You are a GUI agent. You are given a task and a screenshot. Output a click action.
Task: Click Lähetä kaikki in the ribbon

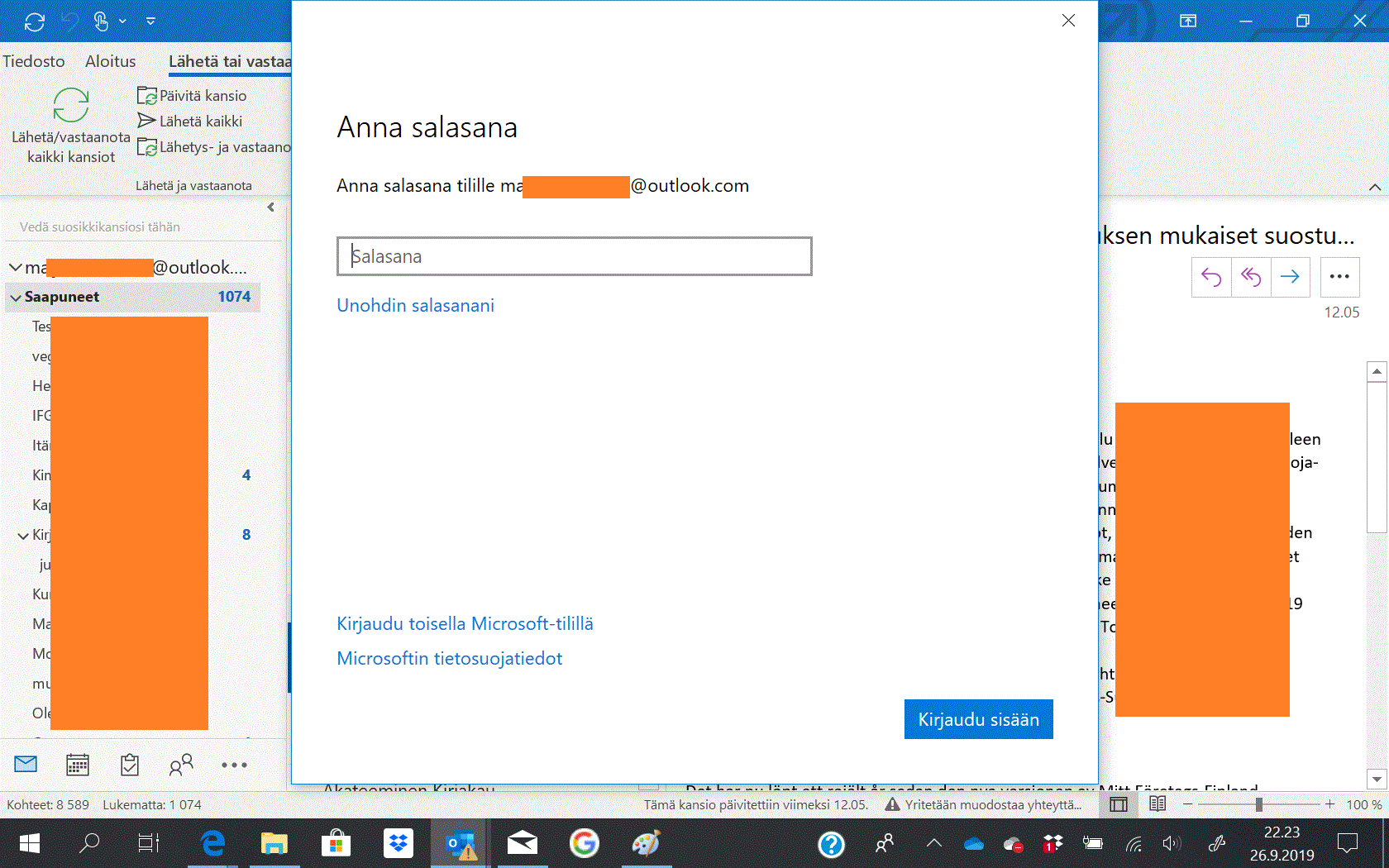(190, 122)
